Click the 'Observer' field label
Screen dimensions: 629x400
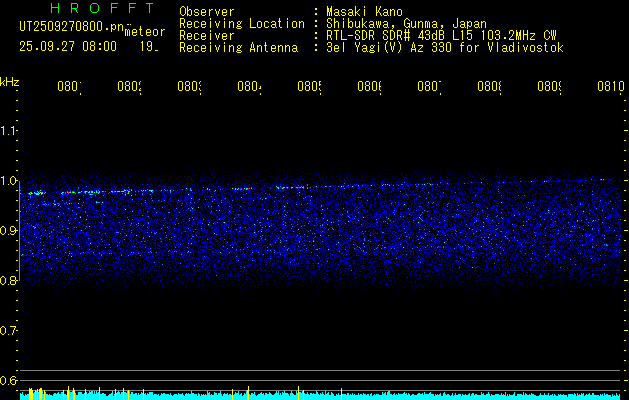pos(207,11)
